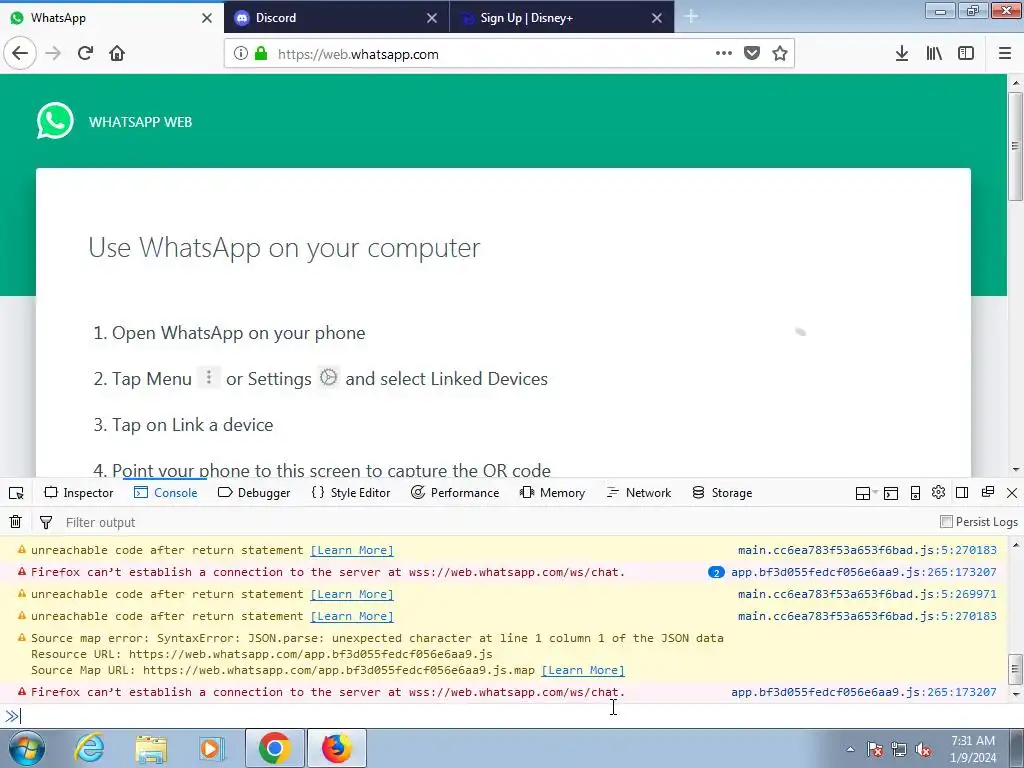
Task: Clear the console output with trash icon
Action: 16,522
